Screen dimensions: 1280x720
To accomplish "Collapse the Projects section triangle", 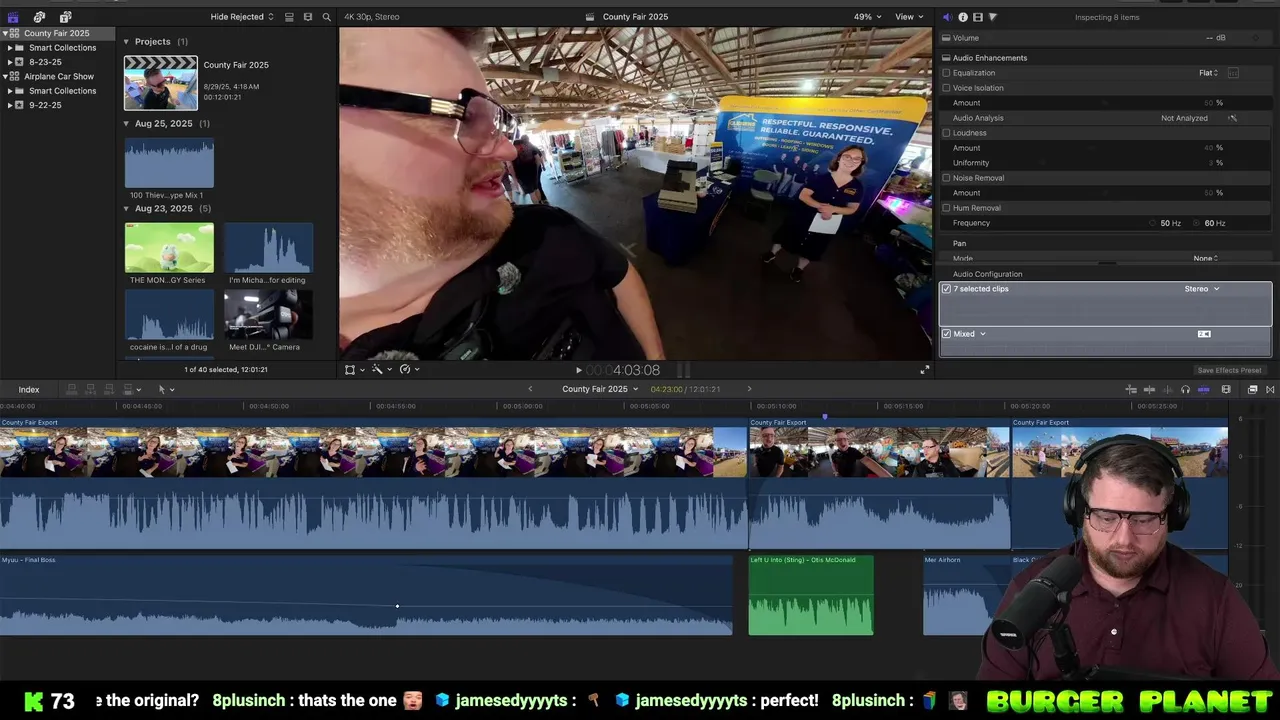I will [x=126, y=42].
